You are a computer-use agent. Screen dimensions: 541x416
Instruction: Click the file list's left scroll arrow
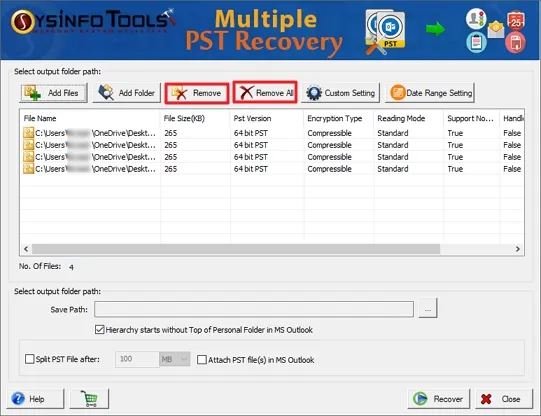pos(26,249)
